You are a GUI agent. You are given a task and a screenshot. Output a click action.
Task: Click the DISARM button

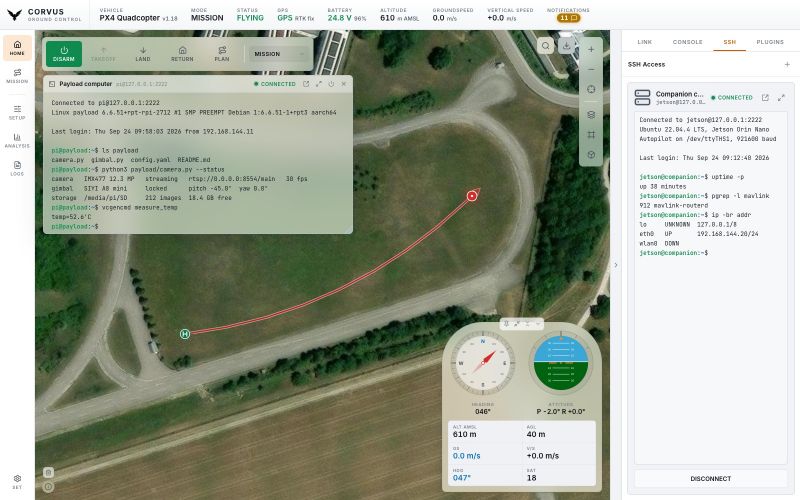[x=64, y=54]
